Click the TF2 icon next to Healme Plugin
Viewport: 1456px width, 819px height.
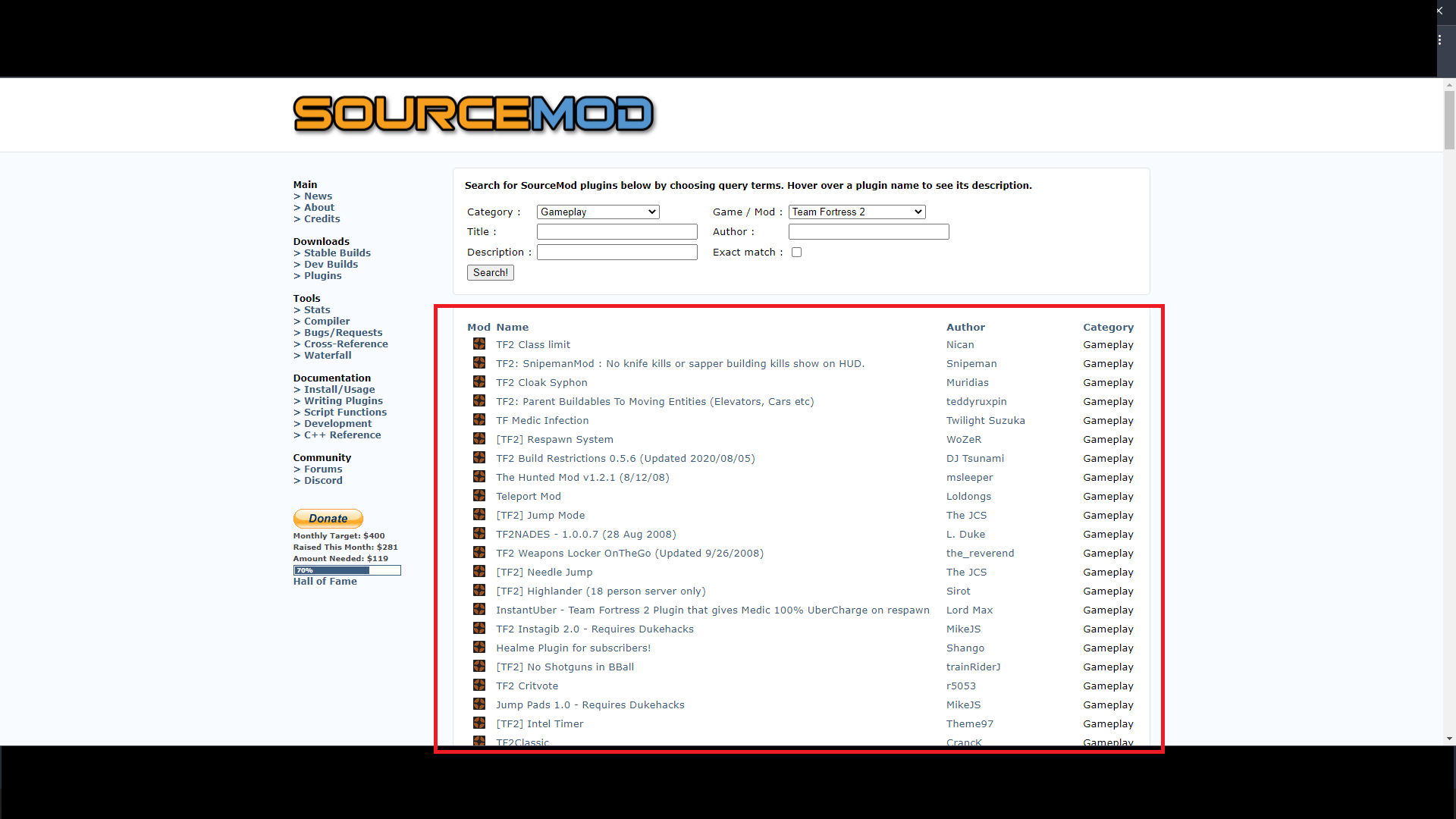click(479, 648)
